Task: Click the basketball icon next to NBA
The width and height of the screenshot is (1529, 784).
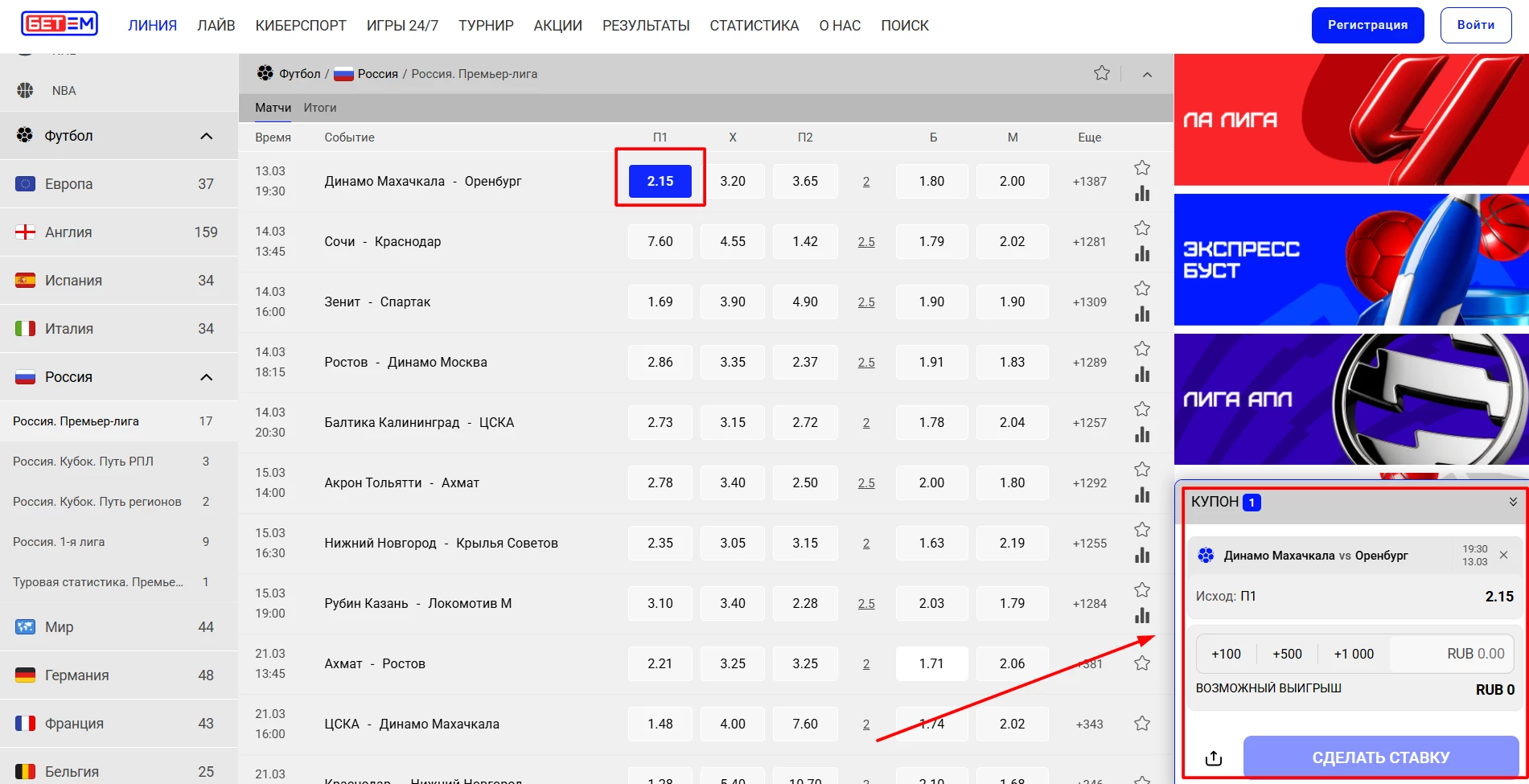Action: pos(26,91)
